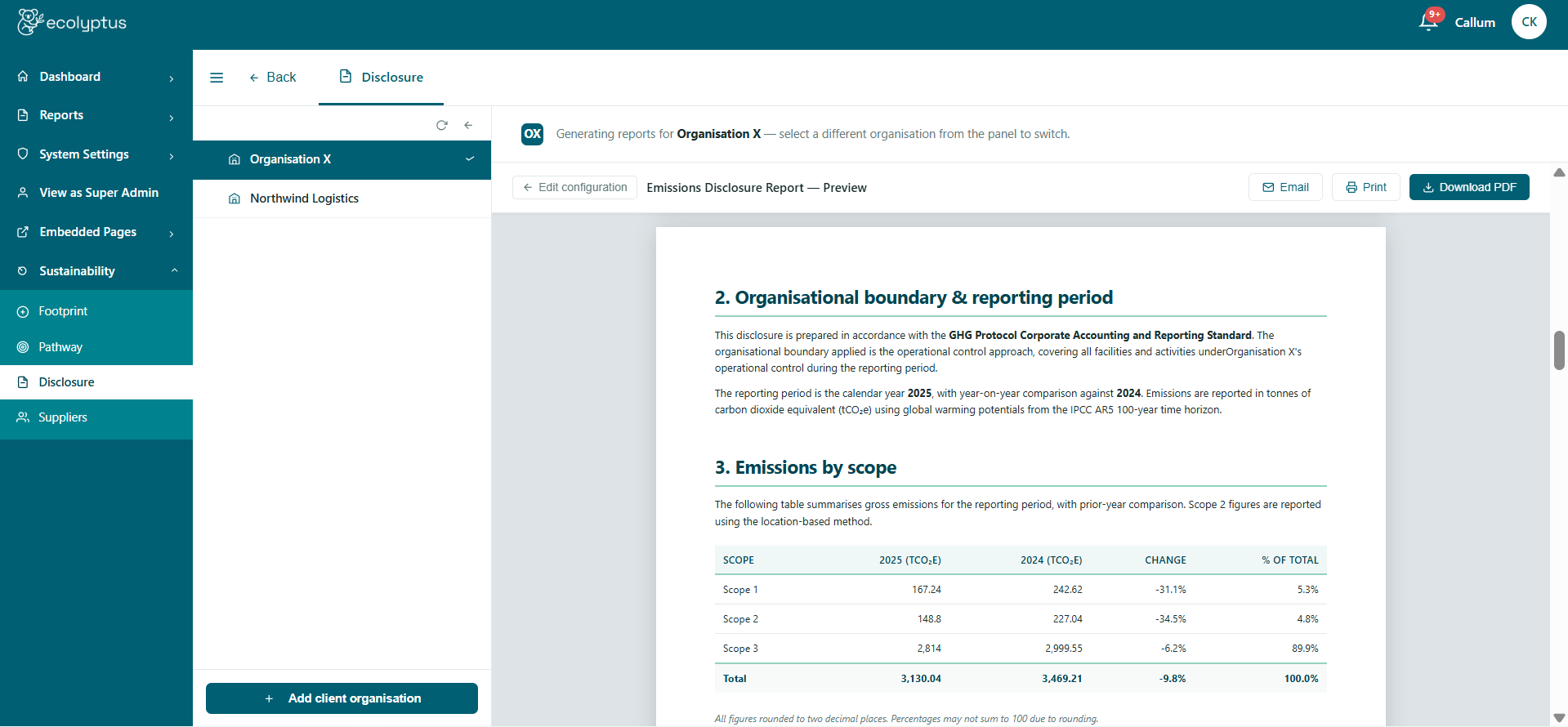Open the Pathway menu item
1568x727 pixels.
96,347
